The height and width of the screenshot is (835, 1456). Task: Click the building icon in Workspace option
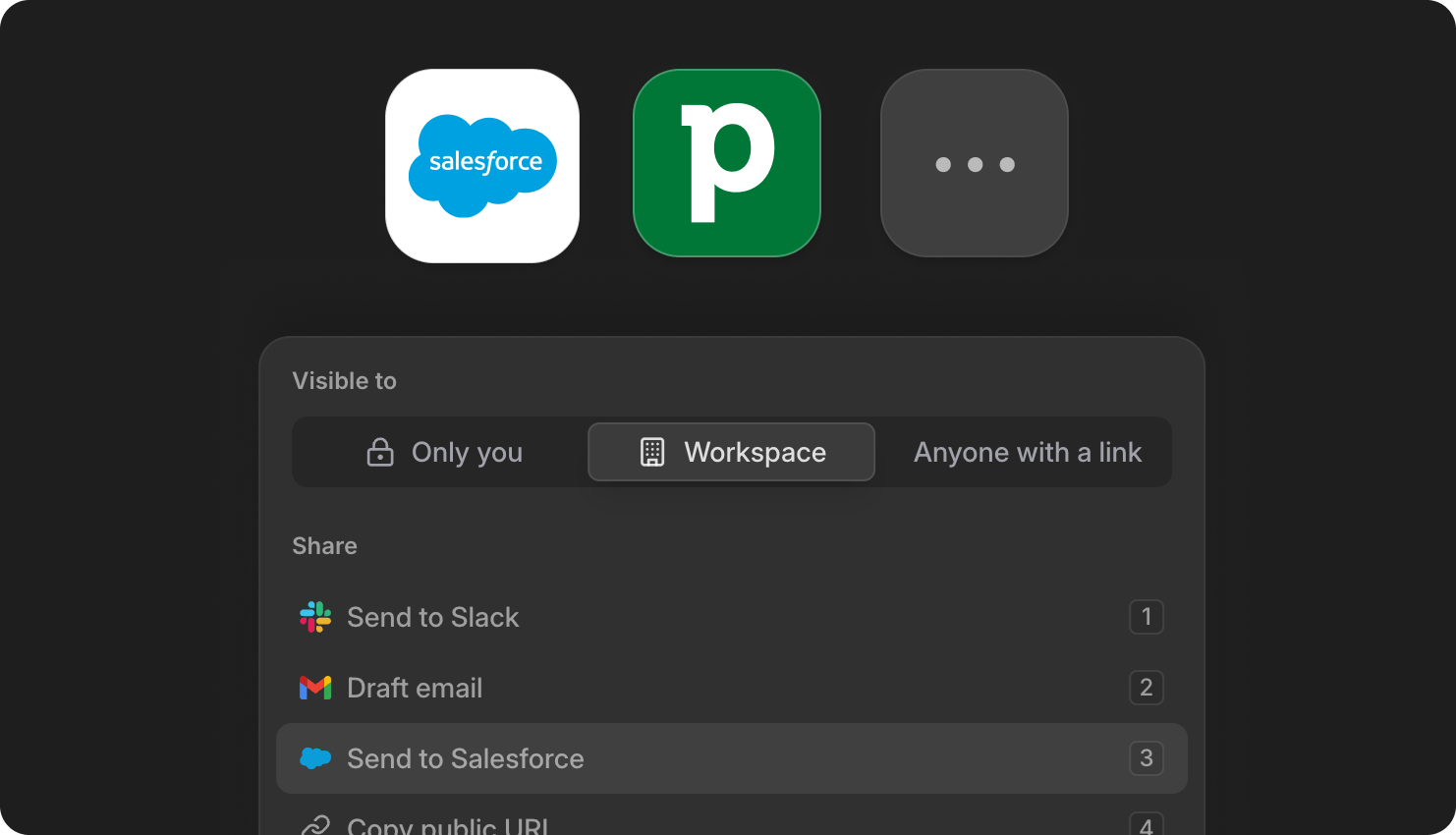tap(652, 452)
